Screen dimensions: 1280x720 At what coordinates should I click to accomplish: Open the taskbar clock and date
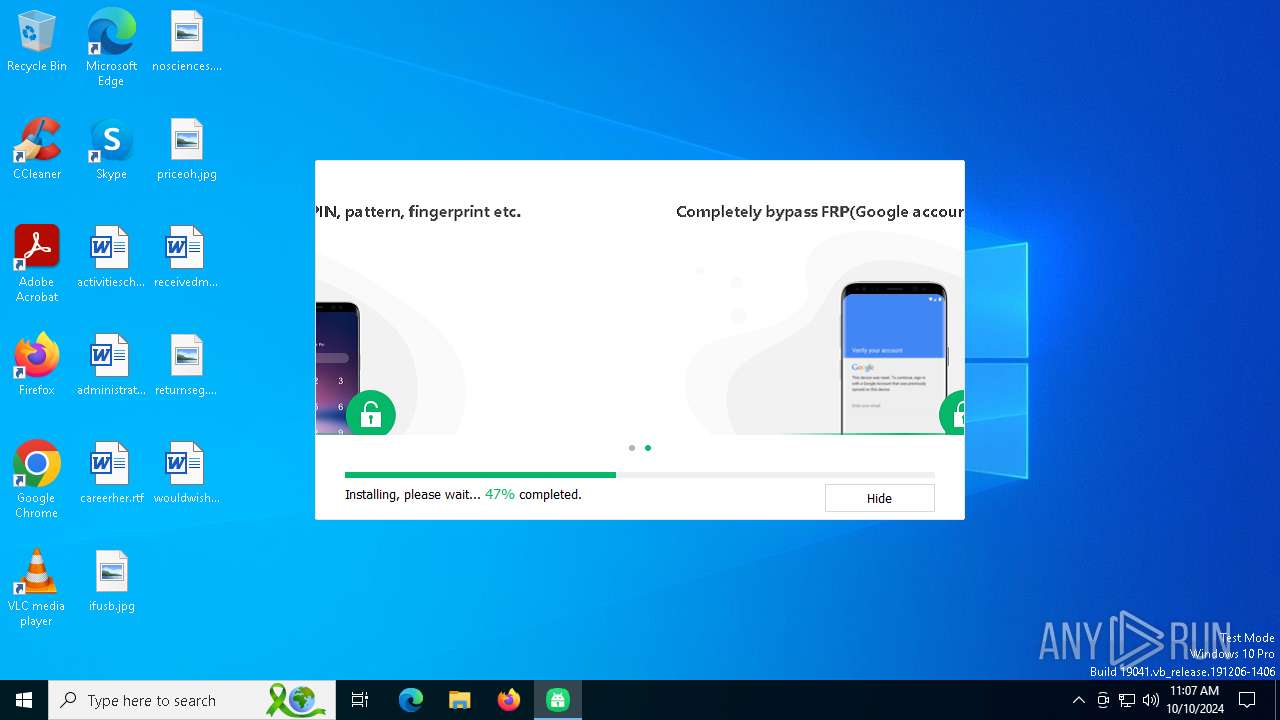[1195, 700]
